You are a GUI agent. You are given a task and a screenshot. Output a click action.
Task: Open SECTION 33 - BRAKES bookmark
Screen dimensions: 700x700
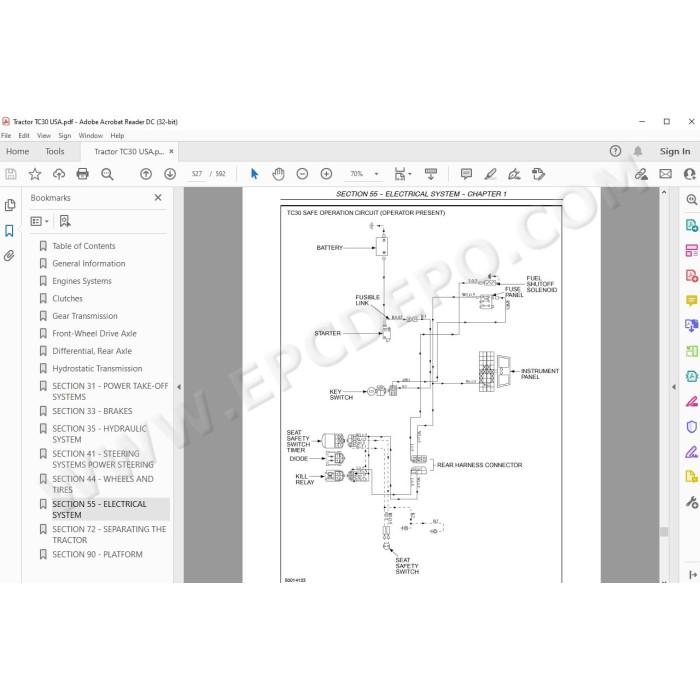(x=92, y=411)
